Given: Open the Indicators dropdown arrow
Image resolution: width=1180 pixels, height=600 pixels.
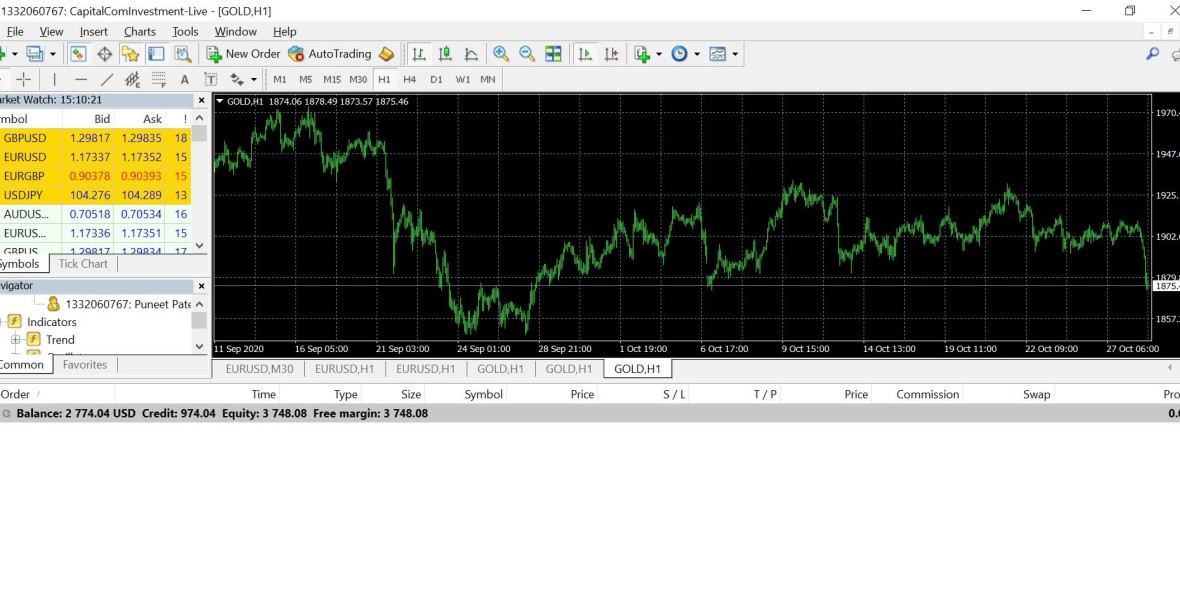Looking at the screenshot, I should click(x=659, y=54).
